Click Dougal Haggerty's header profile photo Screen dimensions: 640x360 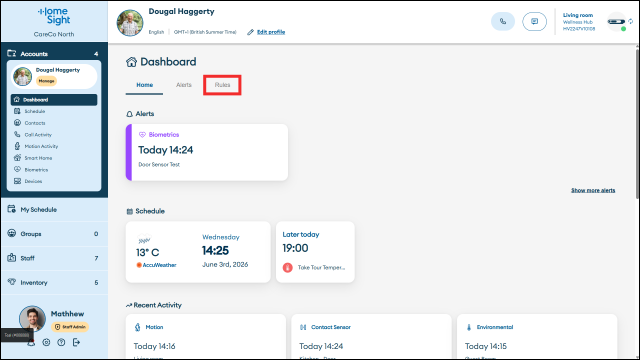pyautogui.click(x=130, y=23)
